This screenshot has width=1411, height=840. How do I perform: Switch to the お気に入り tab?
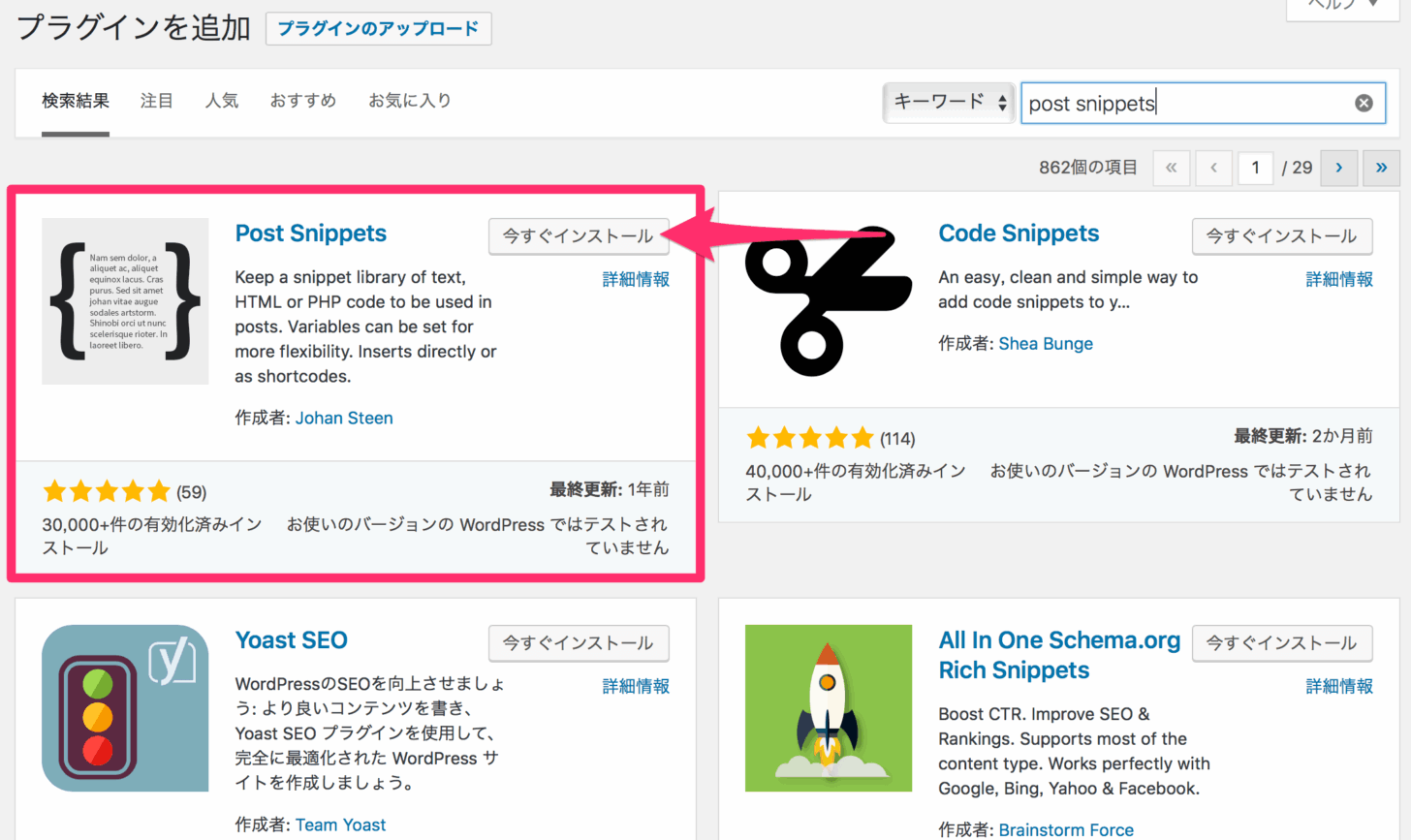pyautogui.click(x=410, y=101)
